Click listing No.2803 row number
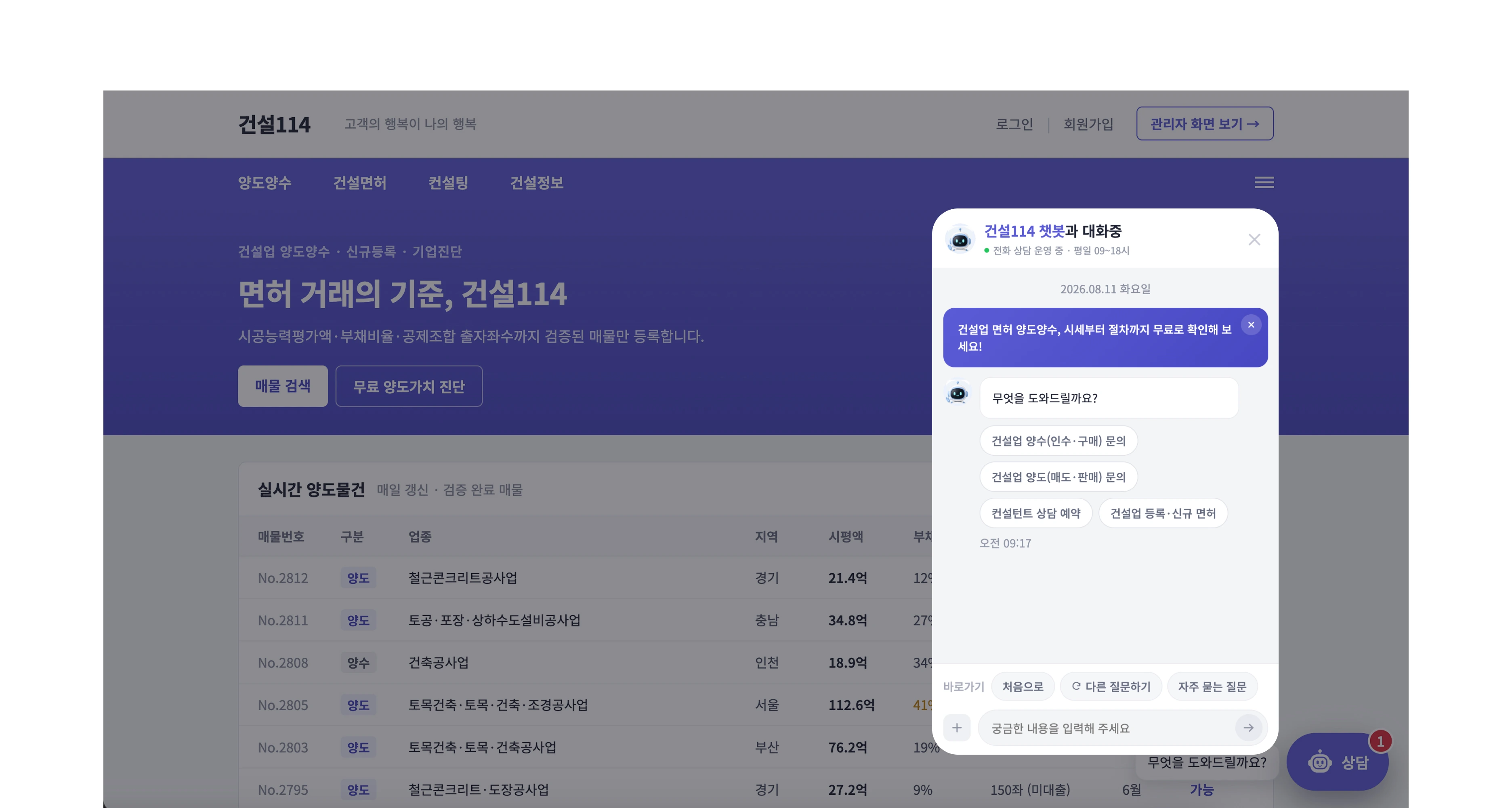The image size is (1512, 808). 283,747
